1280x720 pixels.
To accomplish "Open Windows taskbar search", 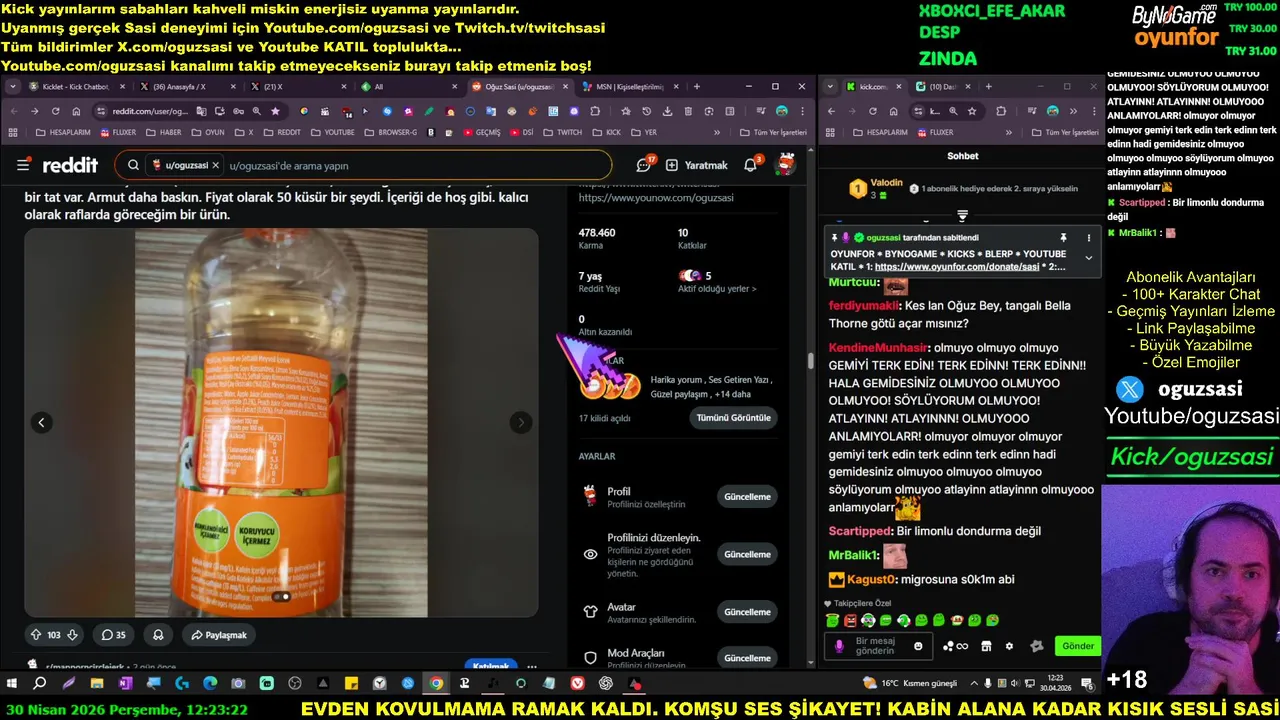I will (x=40, y=683).
